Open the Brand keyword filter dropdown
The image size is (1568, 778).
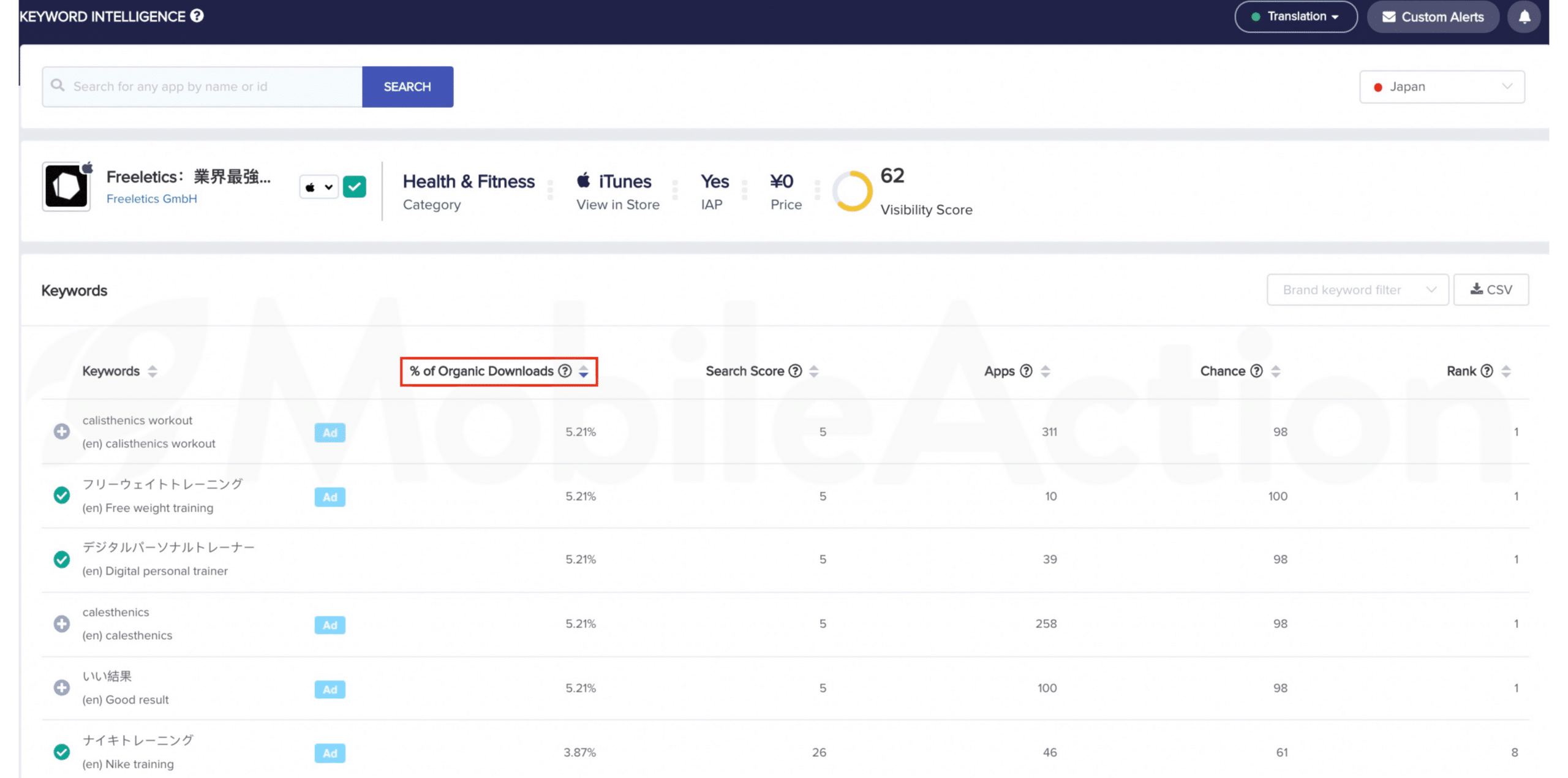point(1357,290)
